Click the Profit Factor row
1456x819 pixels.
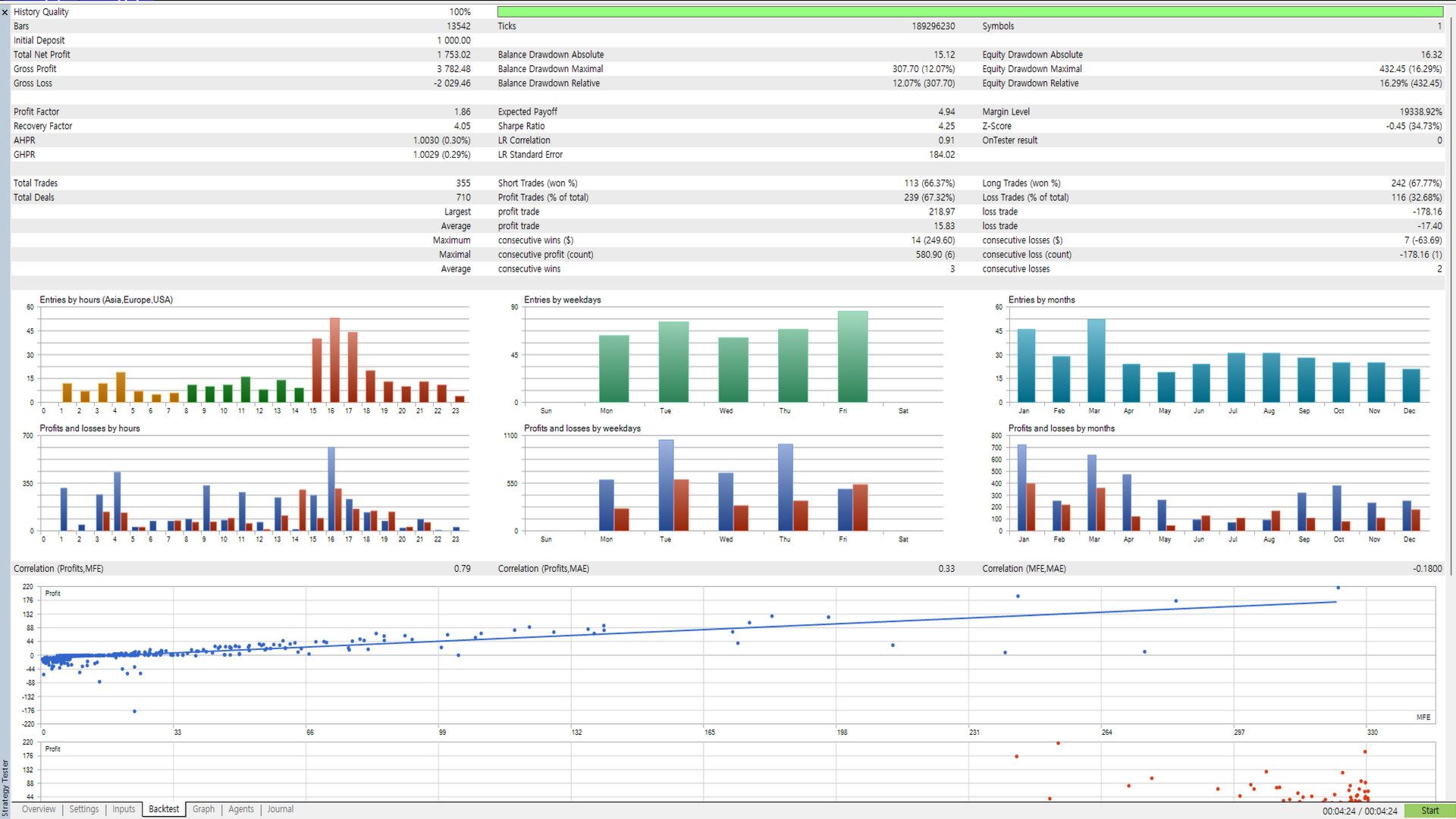pyautogui.click(x=241, y=111)
